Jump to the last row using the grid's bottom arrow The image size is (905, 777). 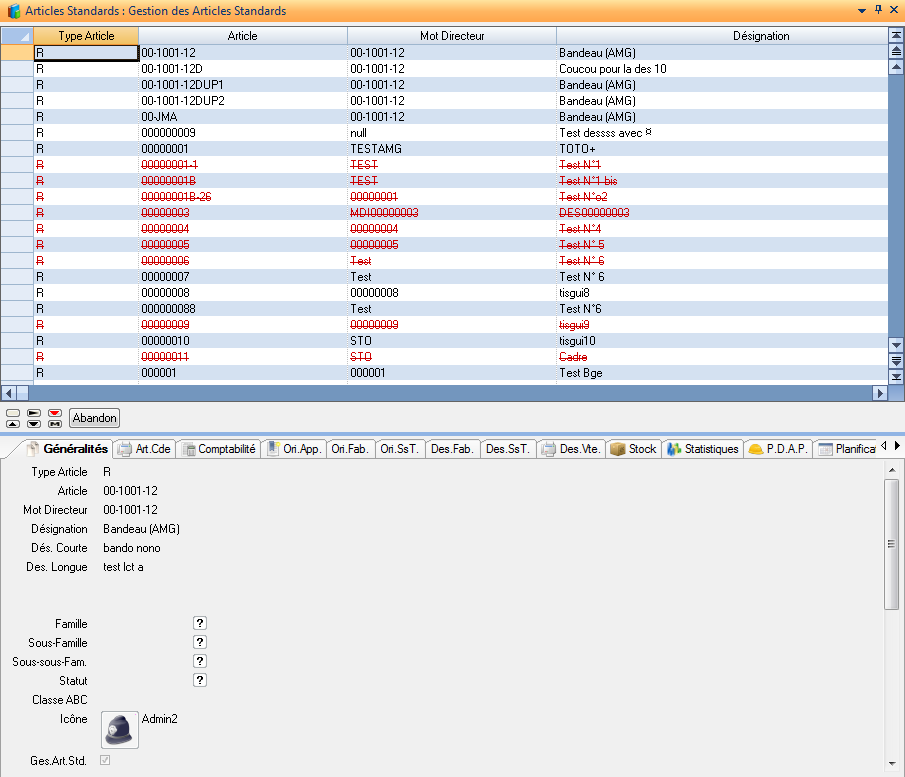[x=896, y=377]
